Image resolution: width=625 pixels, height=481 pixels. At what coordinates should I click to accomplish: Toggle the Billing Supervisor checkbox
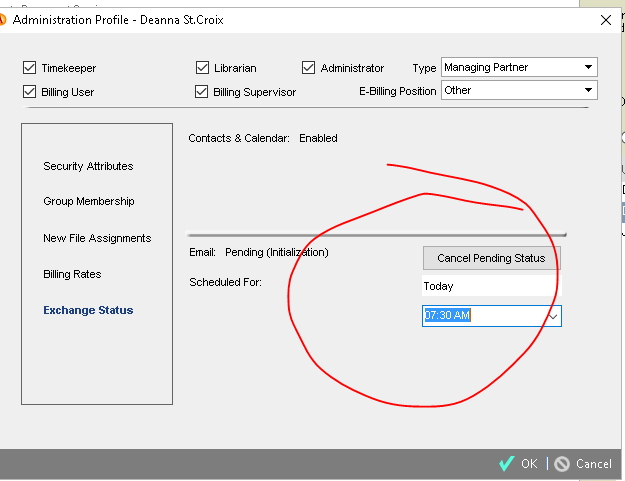point(202,92)
